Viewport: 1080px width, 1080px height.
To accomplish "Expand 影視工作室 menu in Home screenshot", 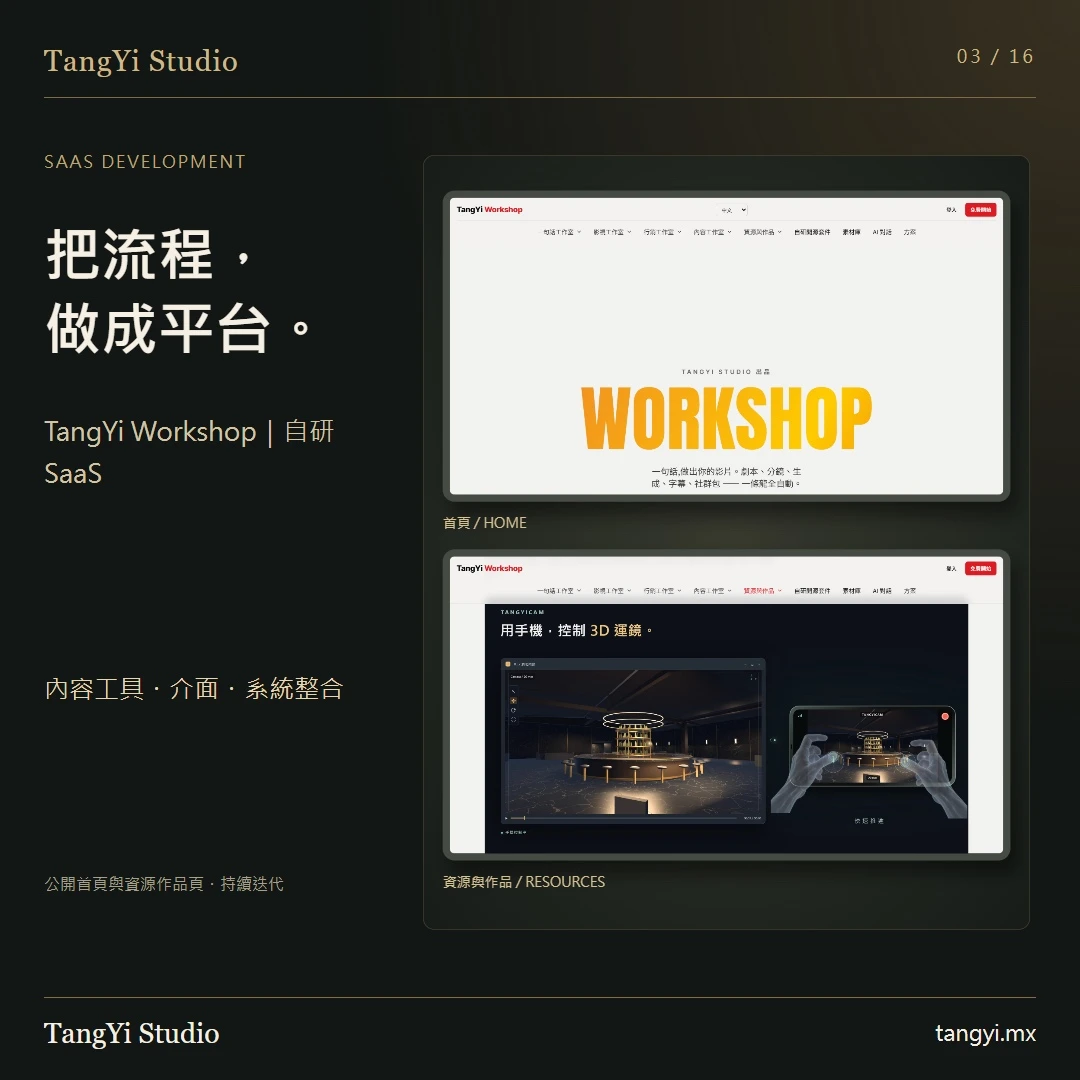I will (x=612, y=232).
